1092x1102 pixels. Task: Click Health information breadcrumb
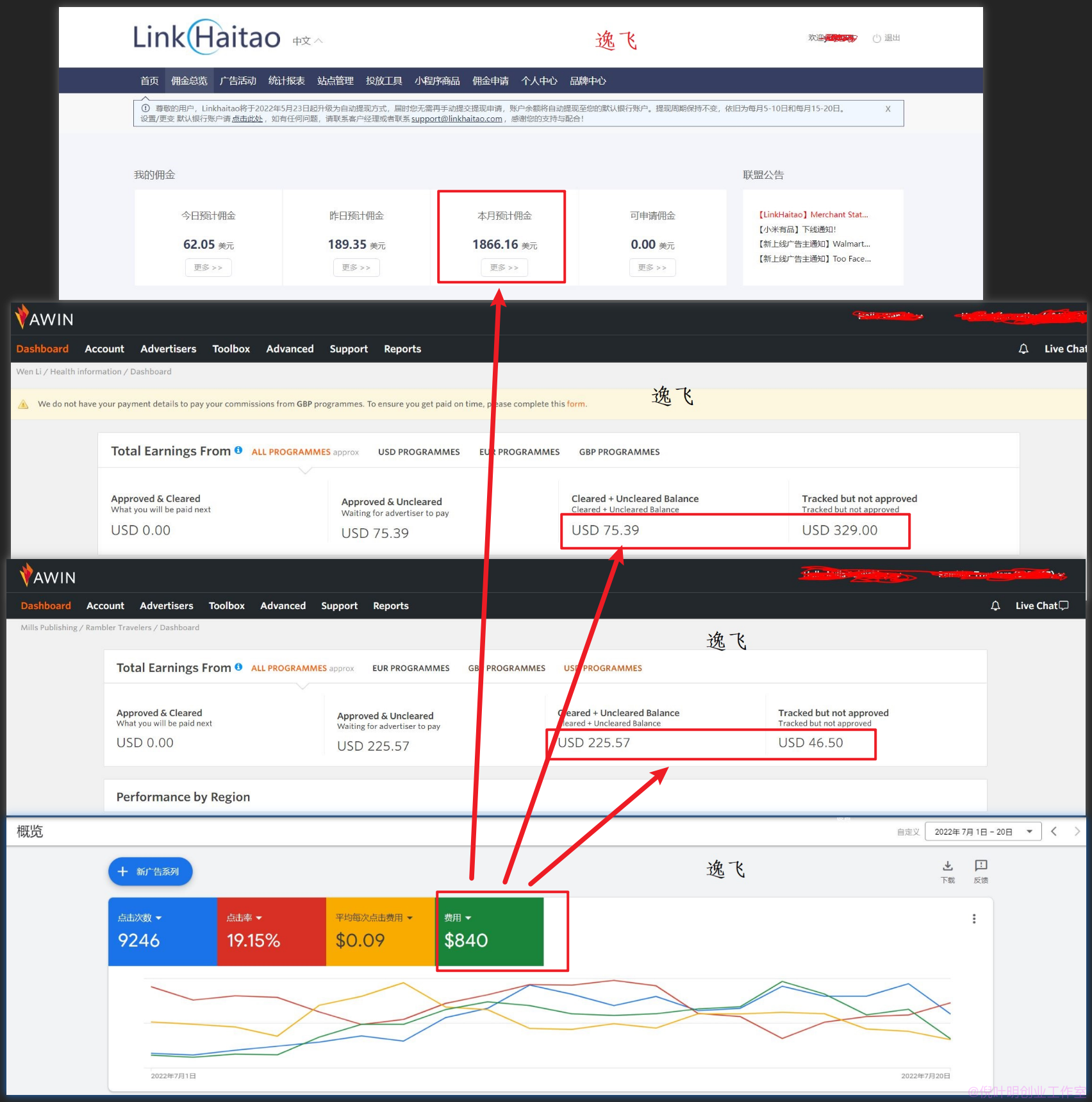pyautogui.click(x=86, y=372)
